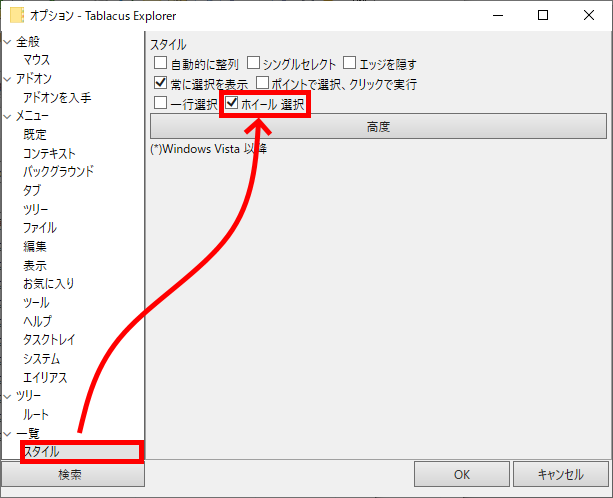Screen dimensions: 613x498
Task: Select お気に入り menu settings
Action: point(48,284)
